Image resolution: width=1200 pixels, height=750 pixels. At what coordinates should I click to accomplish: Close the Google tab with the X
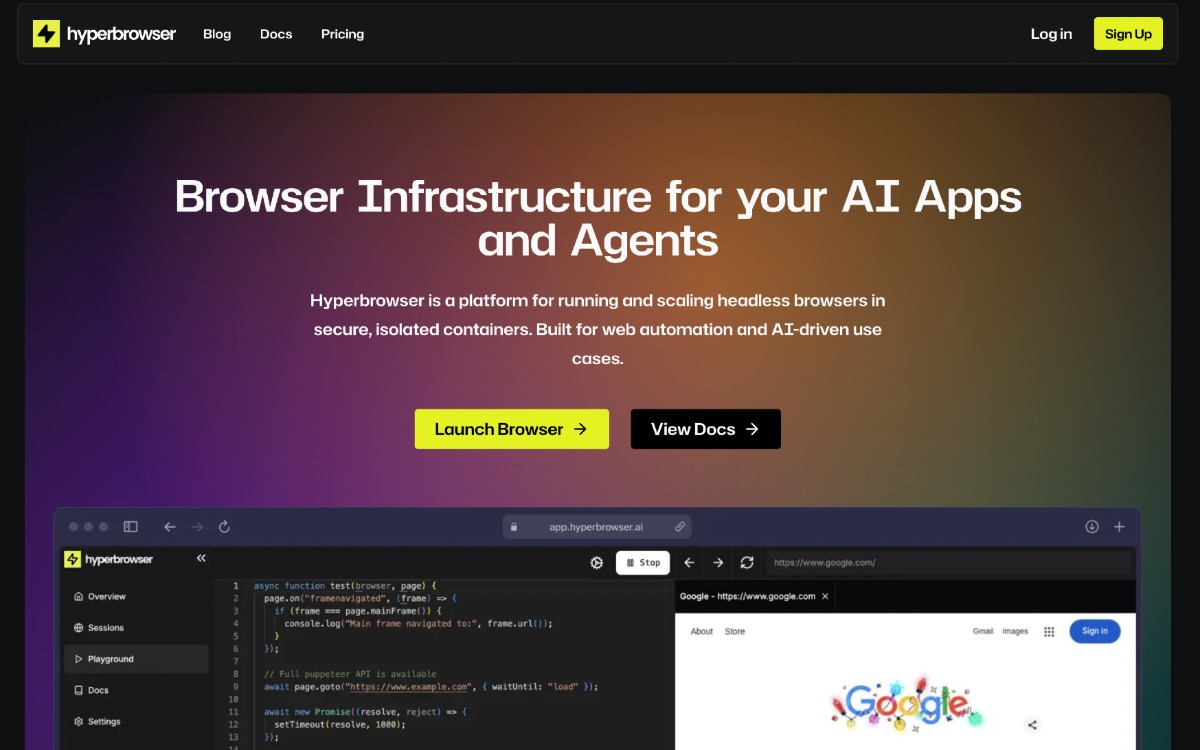(x=825, y=596)
